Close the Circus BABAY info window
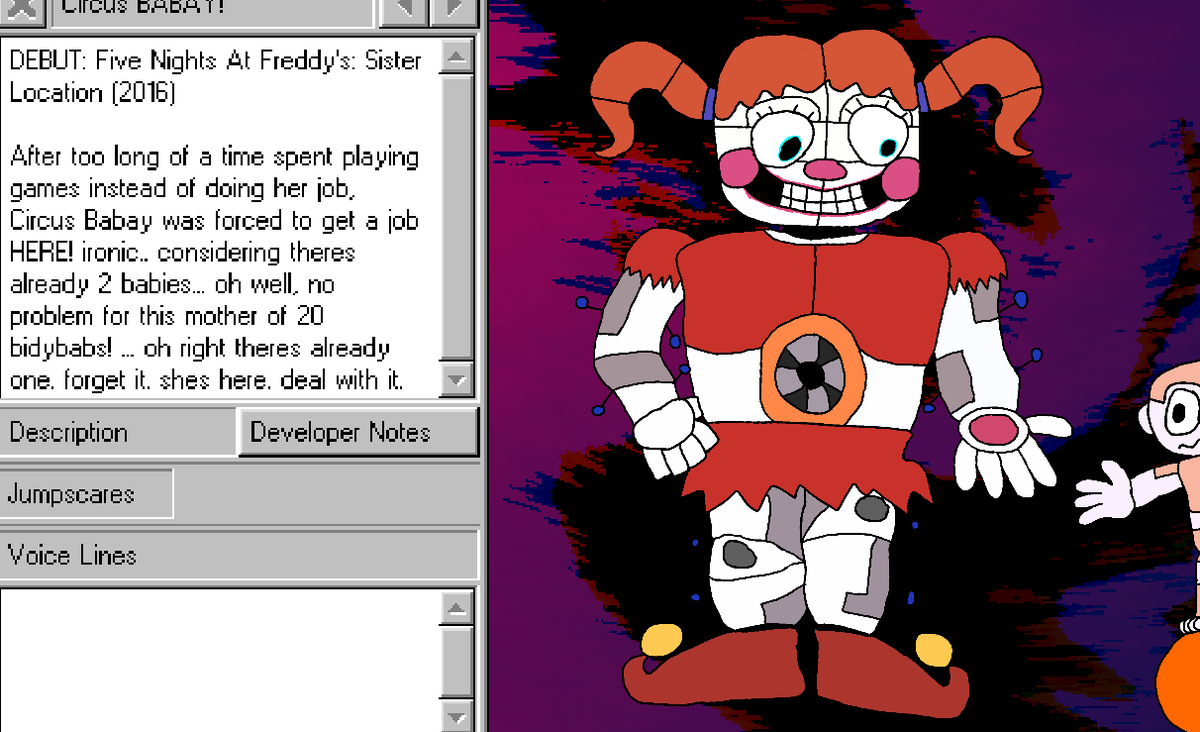The image size is (1200, 732). (21, 10)
